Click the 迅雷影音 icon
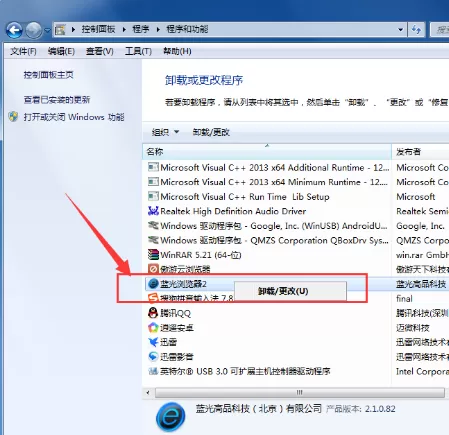 [153, 357]
